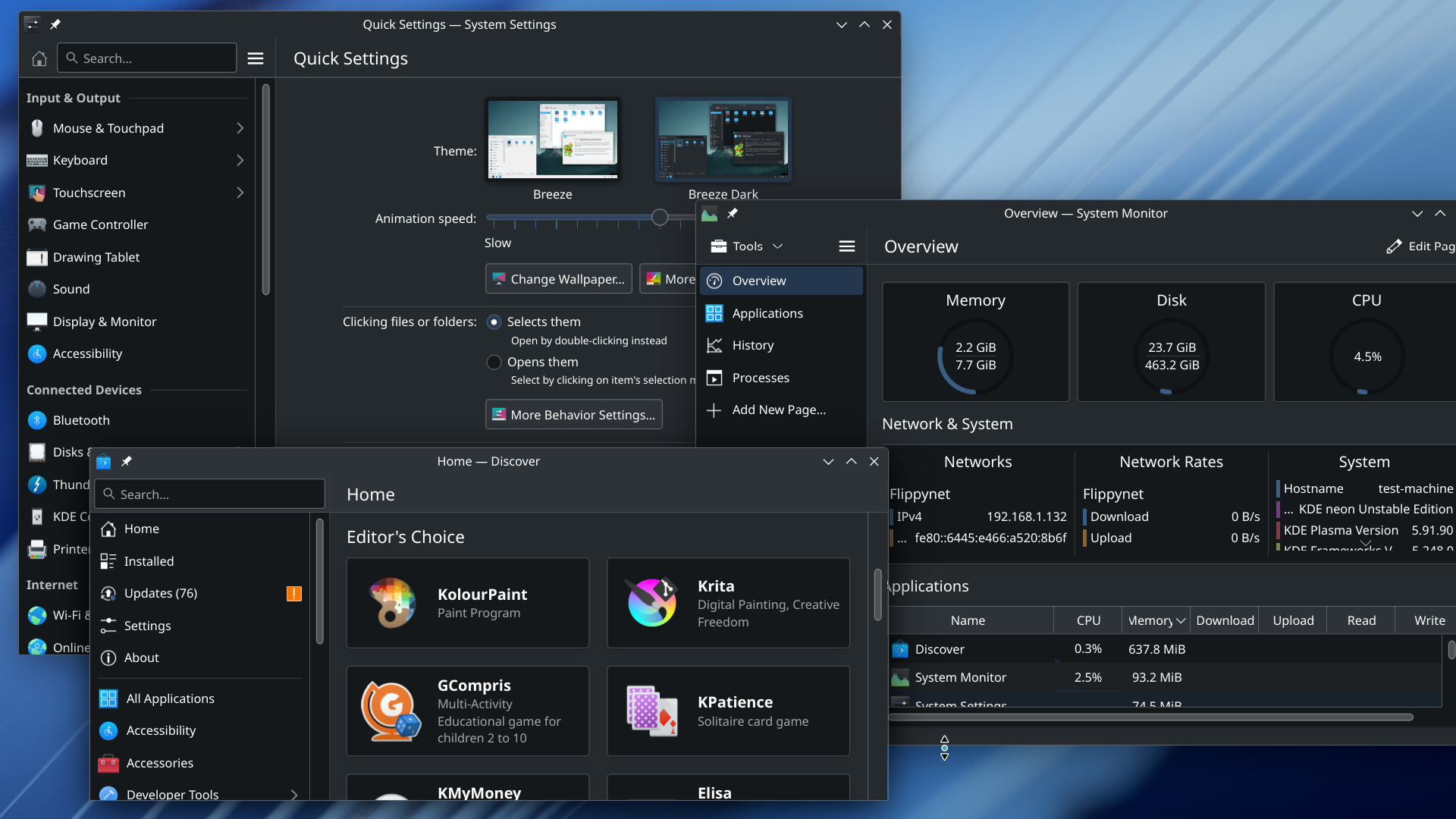Expand Touchscreen submenu arrow
This screenshot has height=819, width=1456.
point(240,193)
